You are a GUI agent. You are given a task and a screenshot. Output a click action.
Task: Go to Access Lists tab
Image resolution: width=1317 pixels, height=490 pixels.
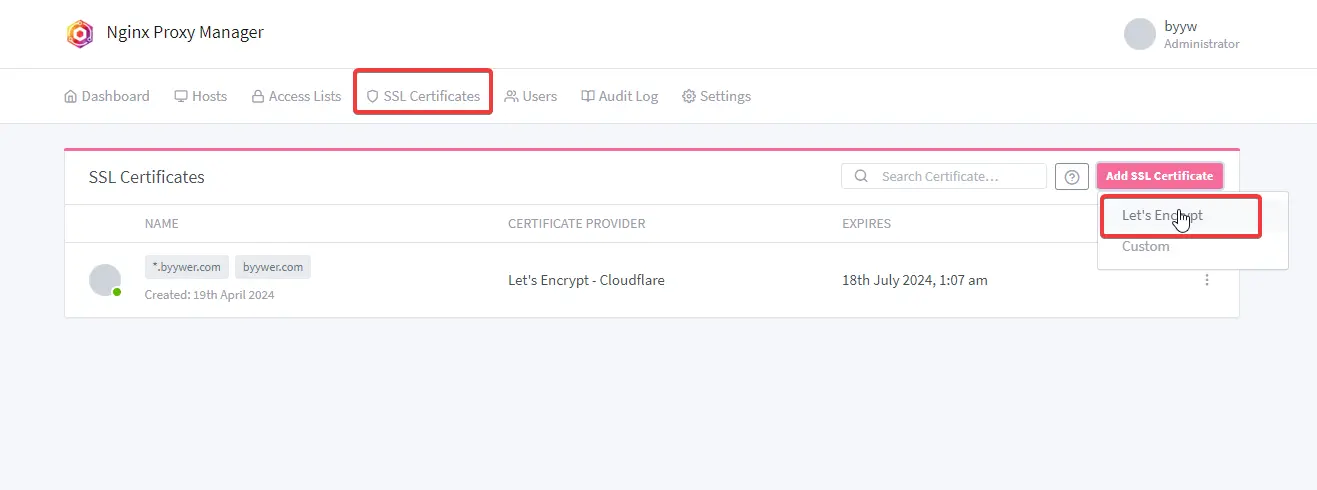point(296,96)
